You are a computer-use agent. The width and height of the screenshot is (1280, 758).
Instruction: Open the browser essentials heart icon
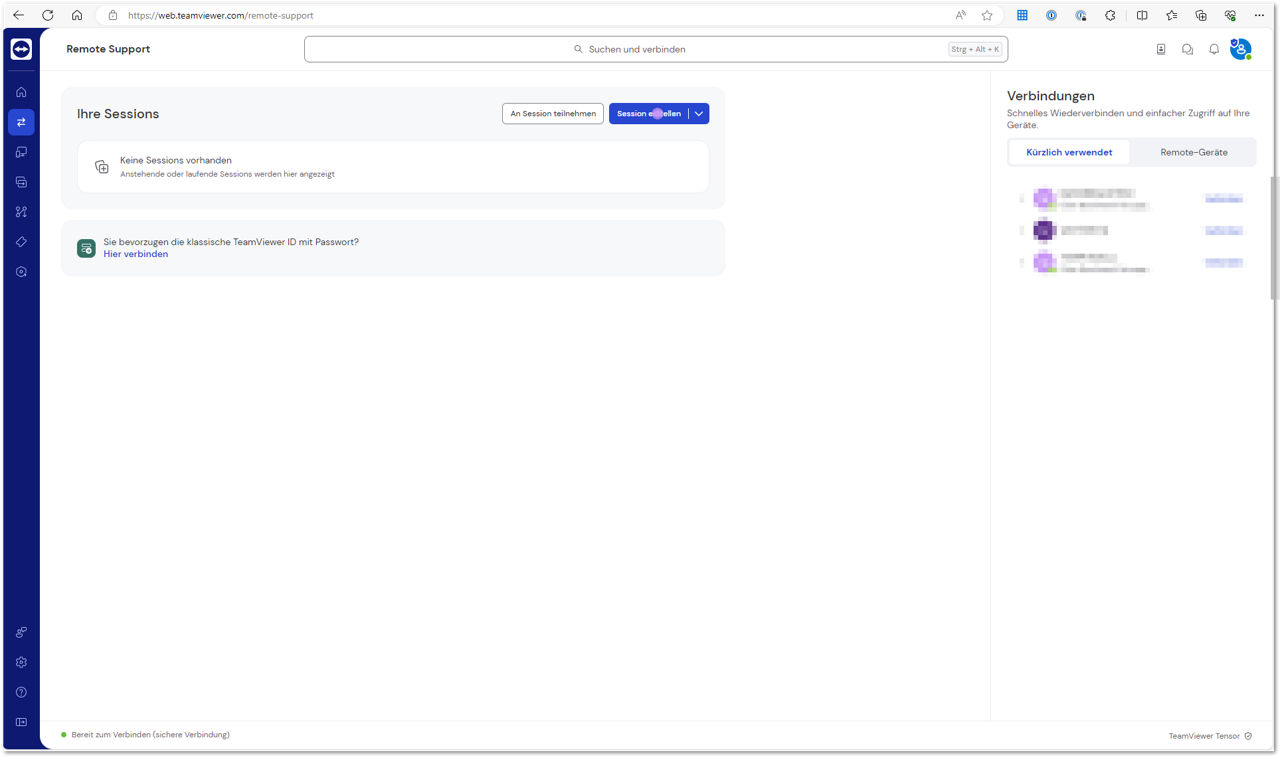click(x=1230, y=15)
